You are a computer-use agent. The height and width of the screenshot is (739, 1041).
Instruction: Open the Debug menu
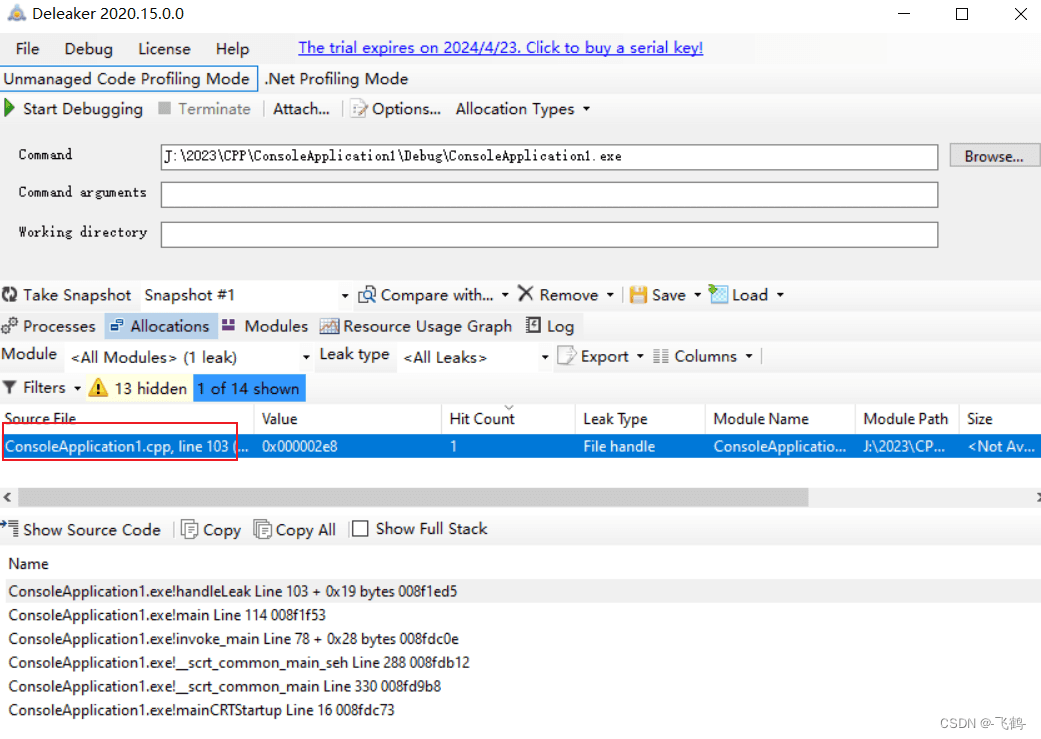[x=88, y=48]
